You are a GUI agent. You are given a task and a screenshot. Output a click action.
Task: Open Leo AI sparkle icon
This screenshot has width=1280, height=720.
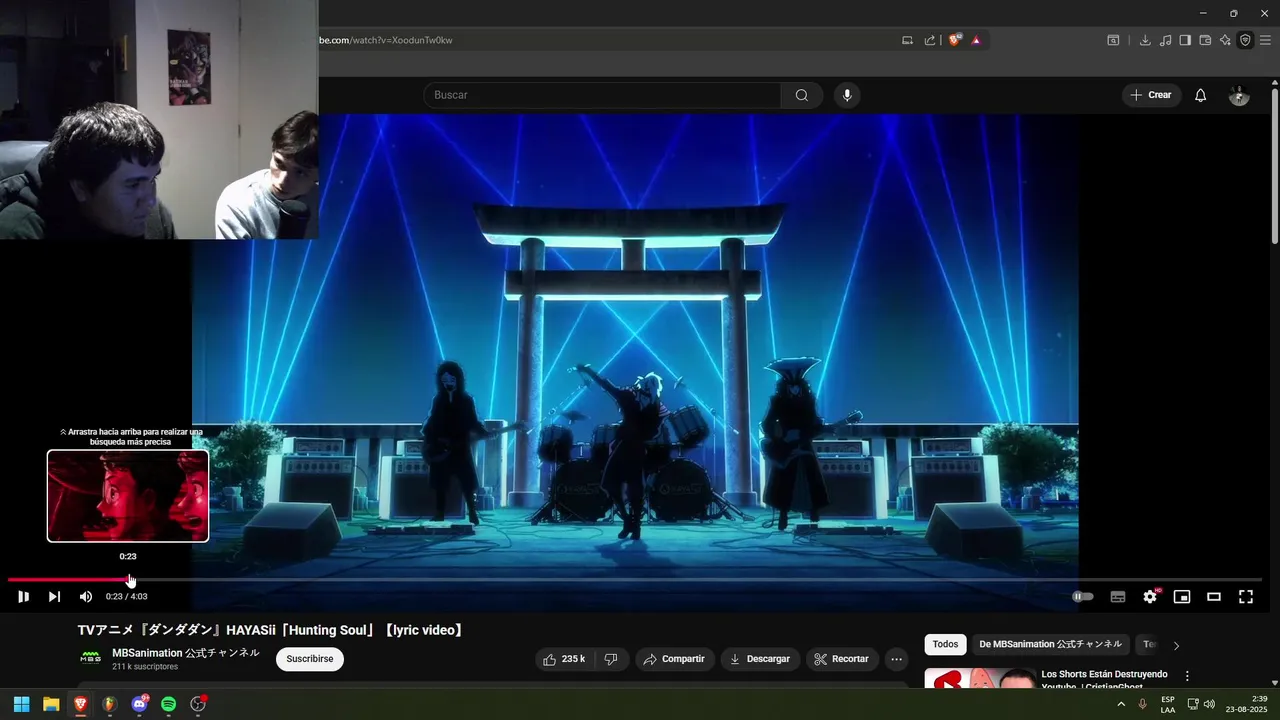1225,40
